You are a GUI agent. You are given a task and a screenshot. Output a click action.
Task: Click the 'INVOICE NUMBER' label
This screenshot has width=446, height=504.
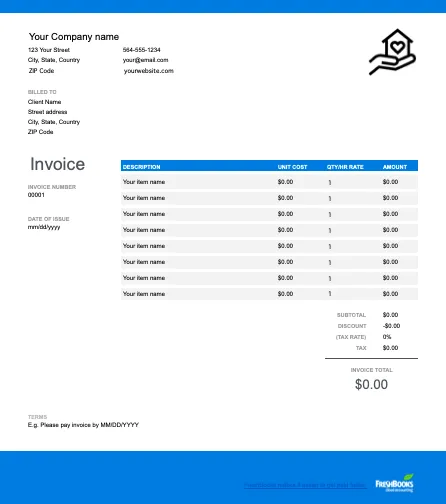52,187
